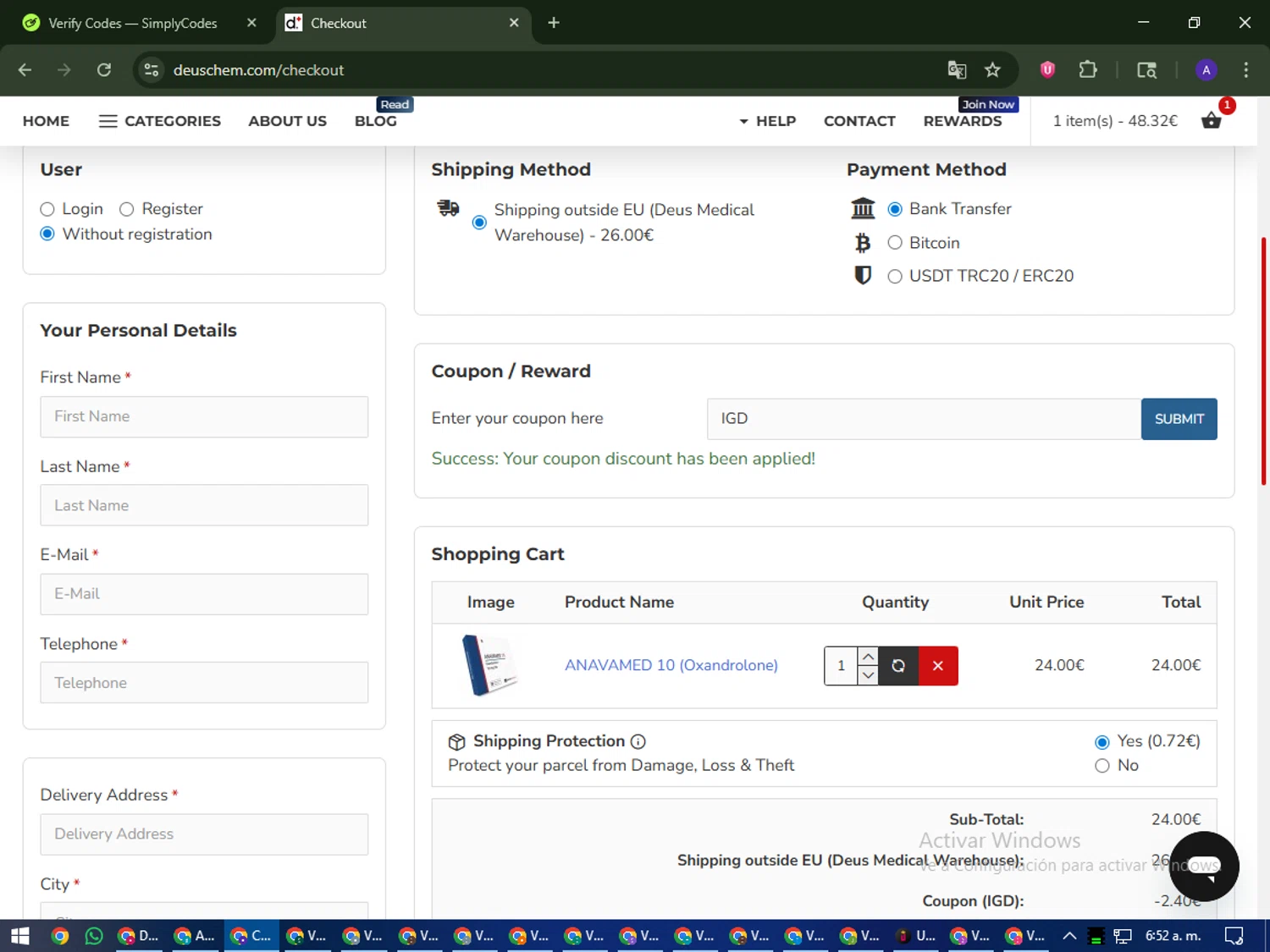Close the Checkout tab

[x=514, y=23]
